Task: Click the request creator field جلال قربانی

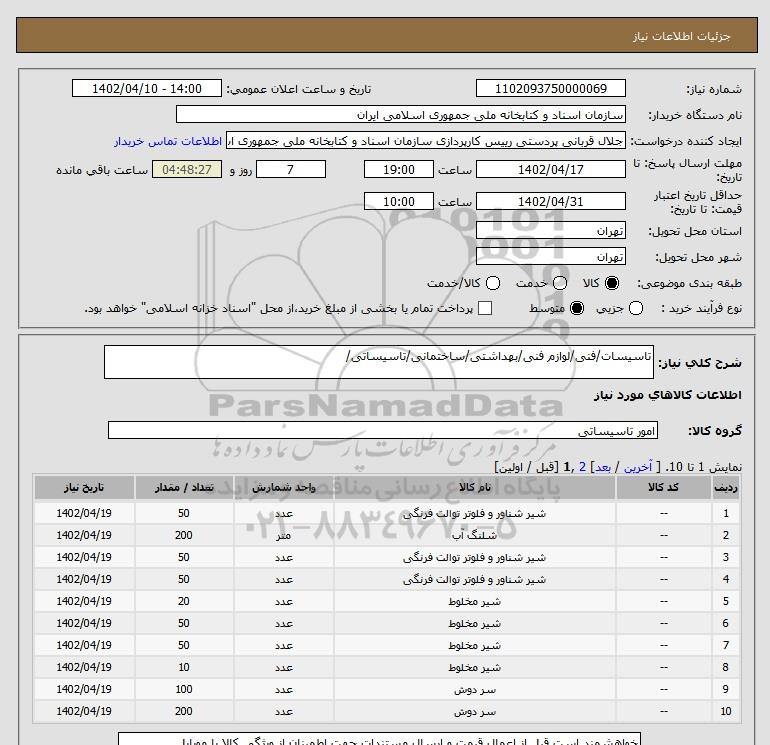Action: 426,140
